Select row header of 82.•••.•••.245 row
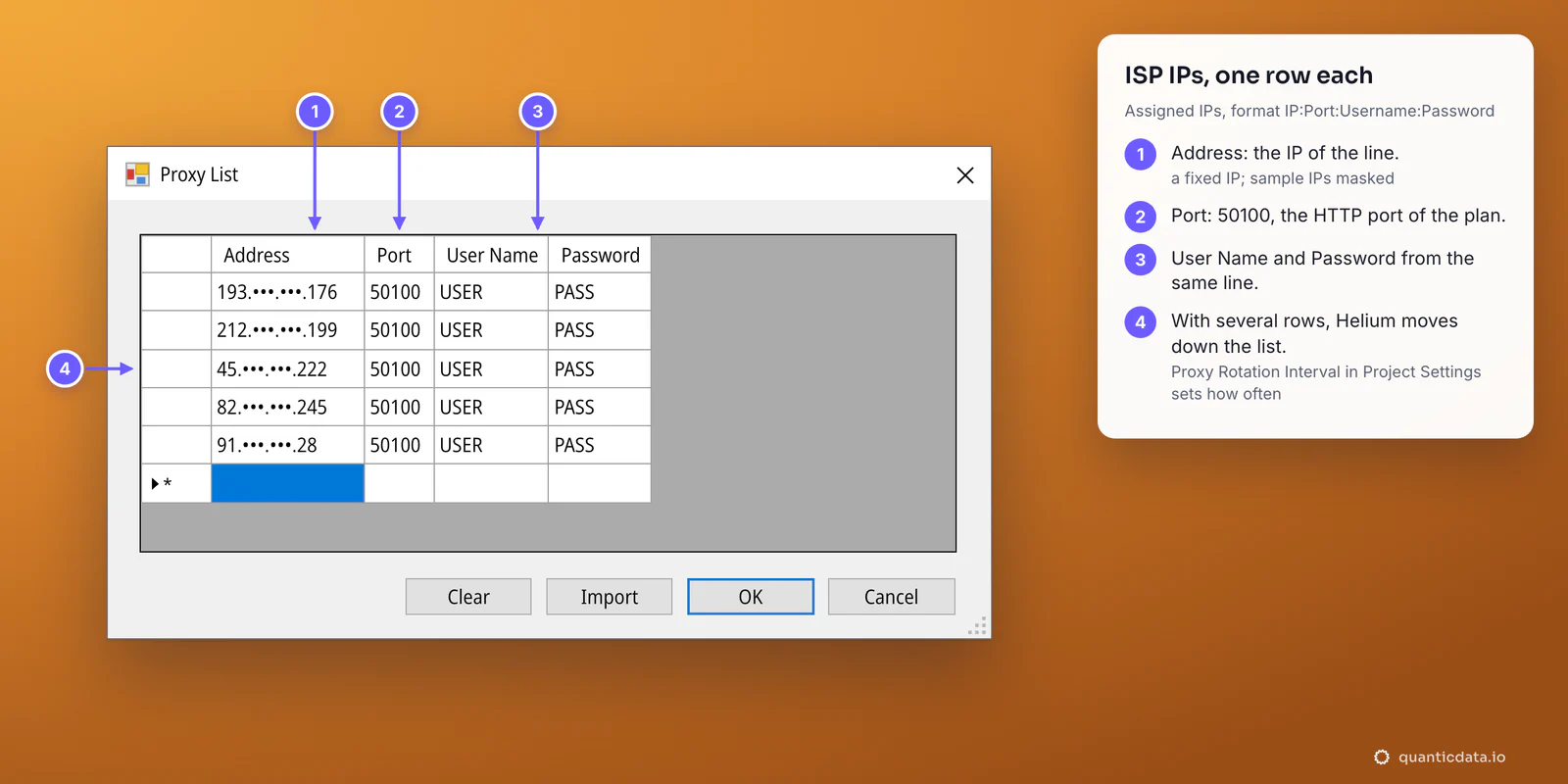Image resolution: width=1568 pixels, height=784 pixels. tap(176, 407)
